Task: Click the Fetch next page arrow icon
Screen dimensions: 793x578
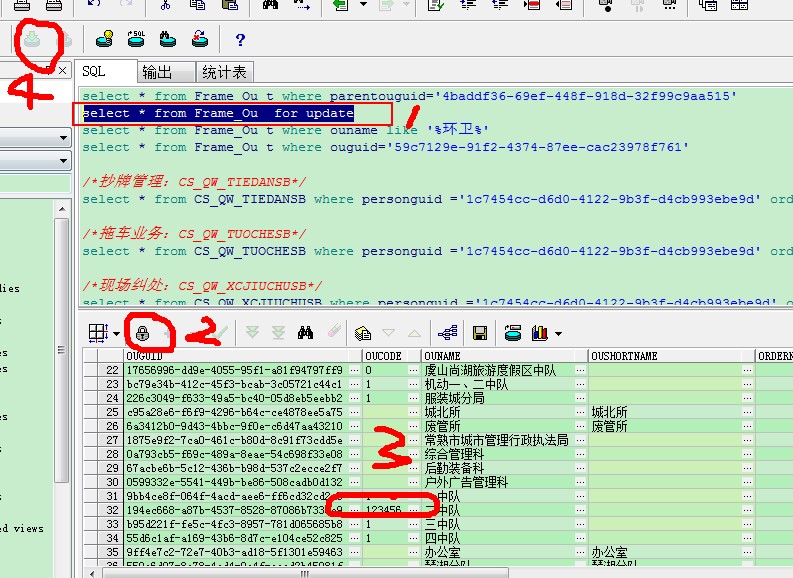Action: (x=253, y=332)
